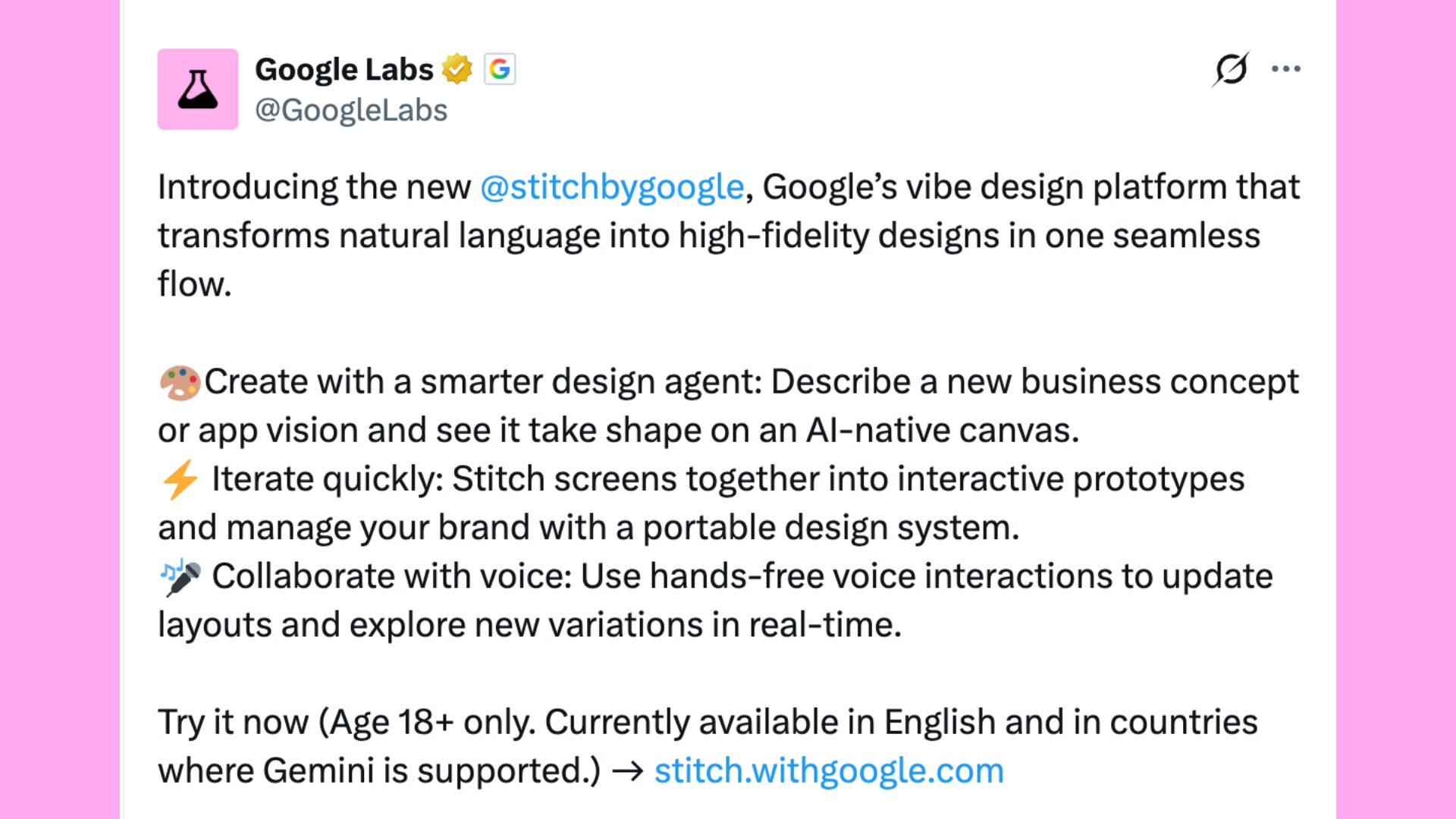Viewport: 1456px width, 819px height.
Task: Click the artist palette emoji
Action: pos(180,382)
